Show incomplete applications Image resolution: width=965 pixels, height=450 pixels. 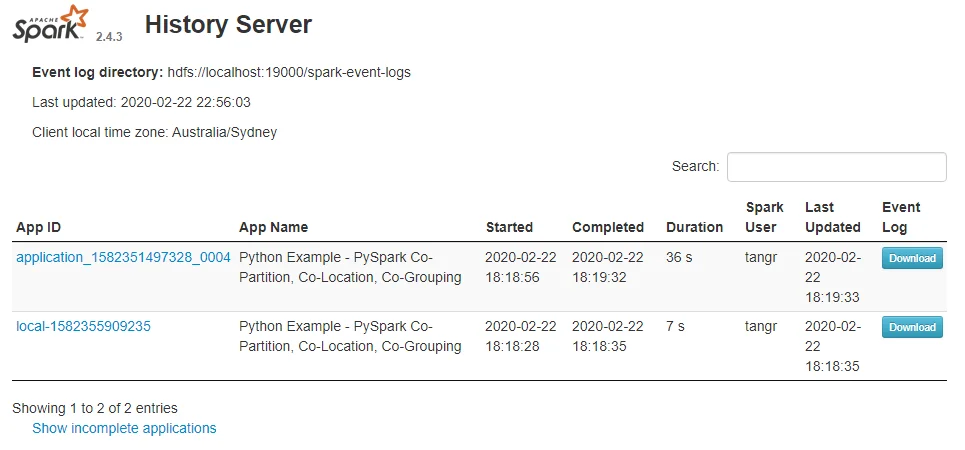pyautogui.click(x=124, y=428)
